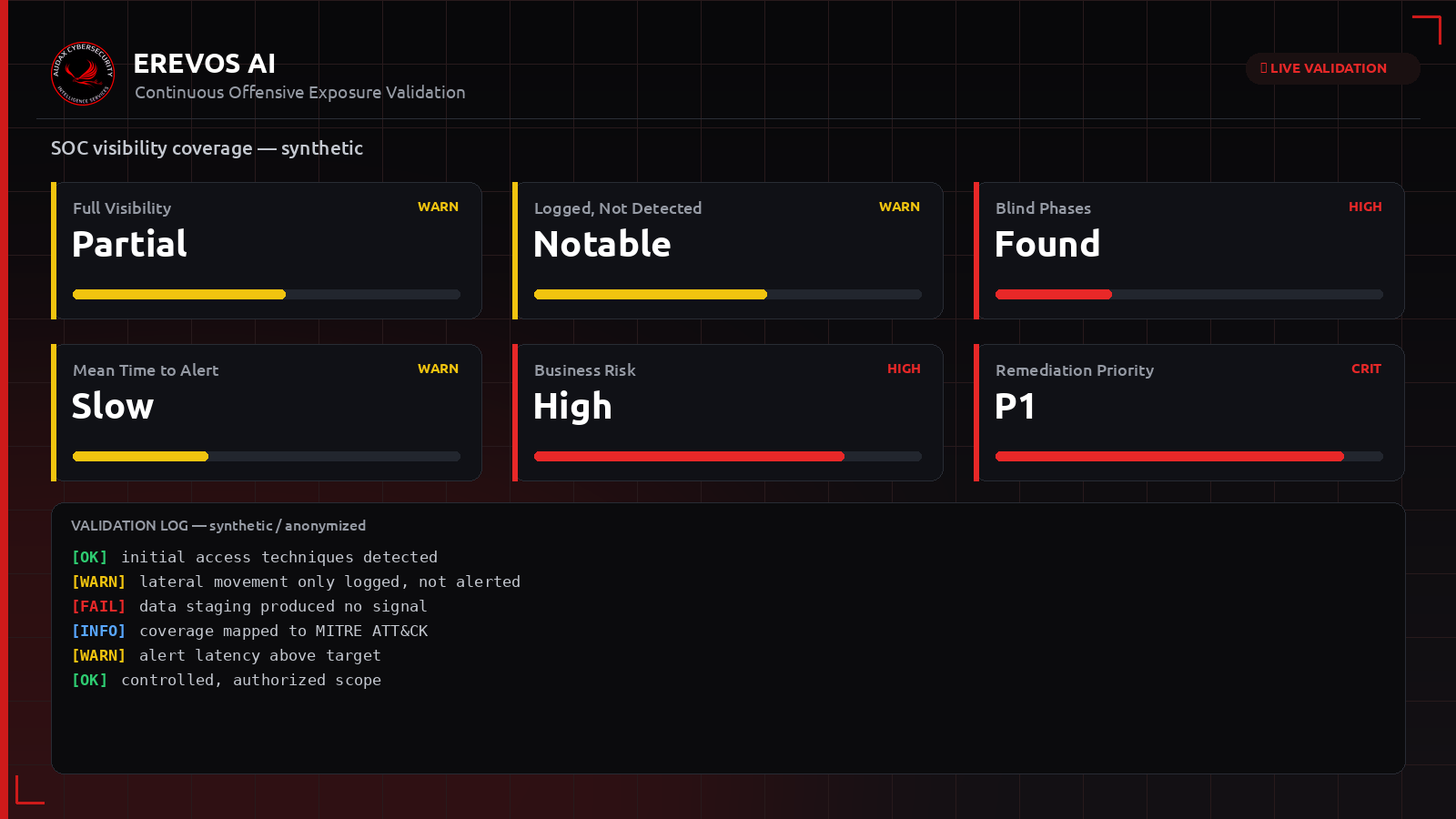
Task: Click the Remediation Priority progress bar
Action: click(x=1189, y=456)
